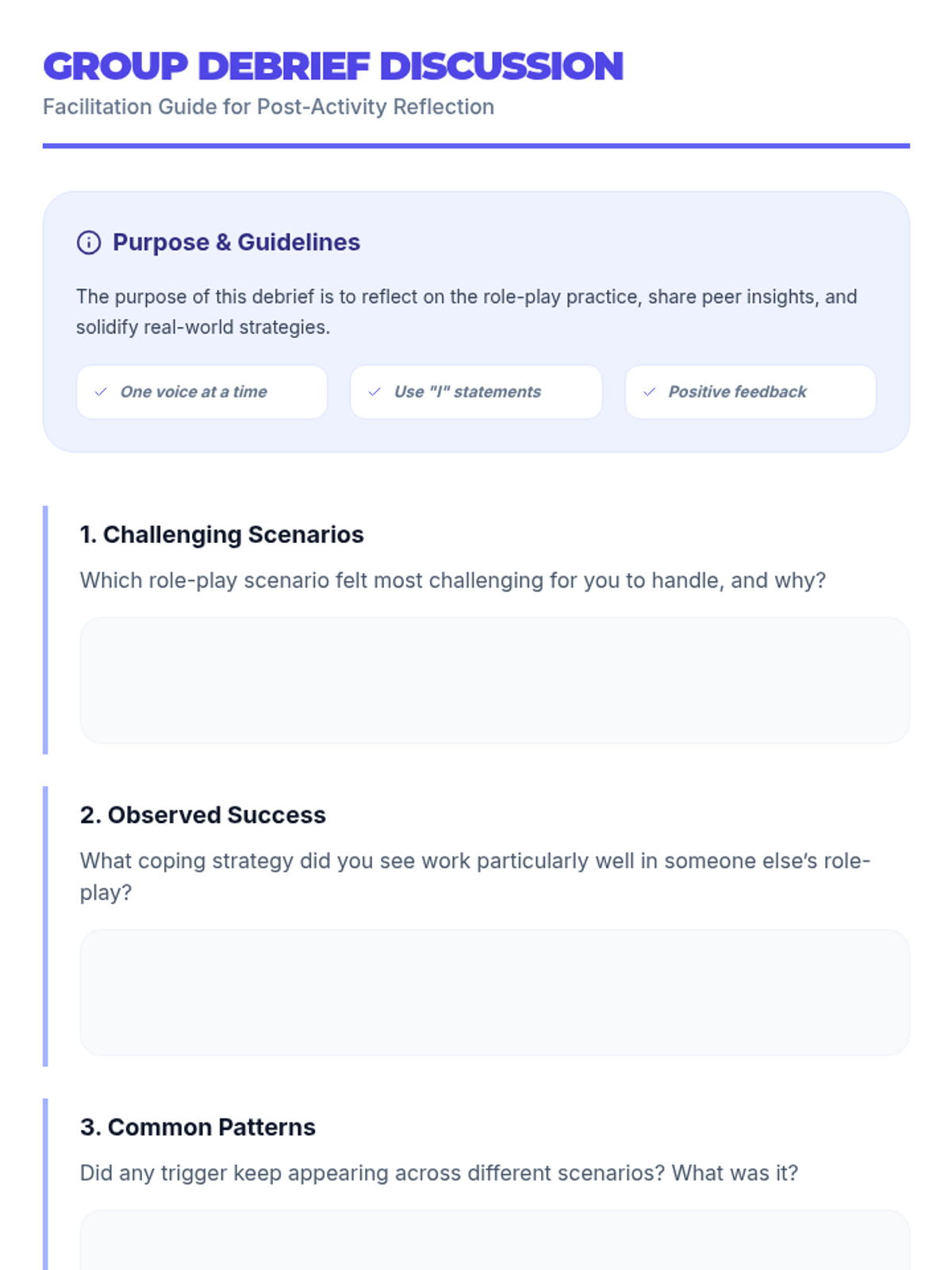Click the Facilitation Guide subtitle text
The image size is (952, 1270).
coord(268,107)
